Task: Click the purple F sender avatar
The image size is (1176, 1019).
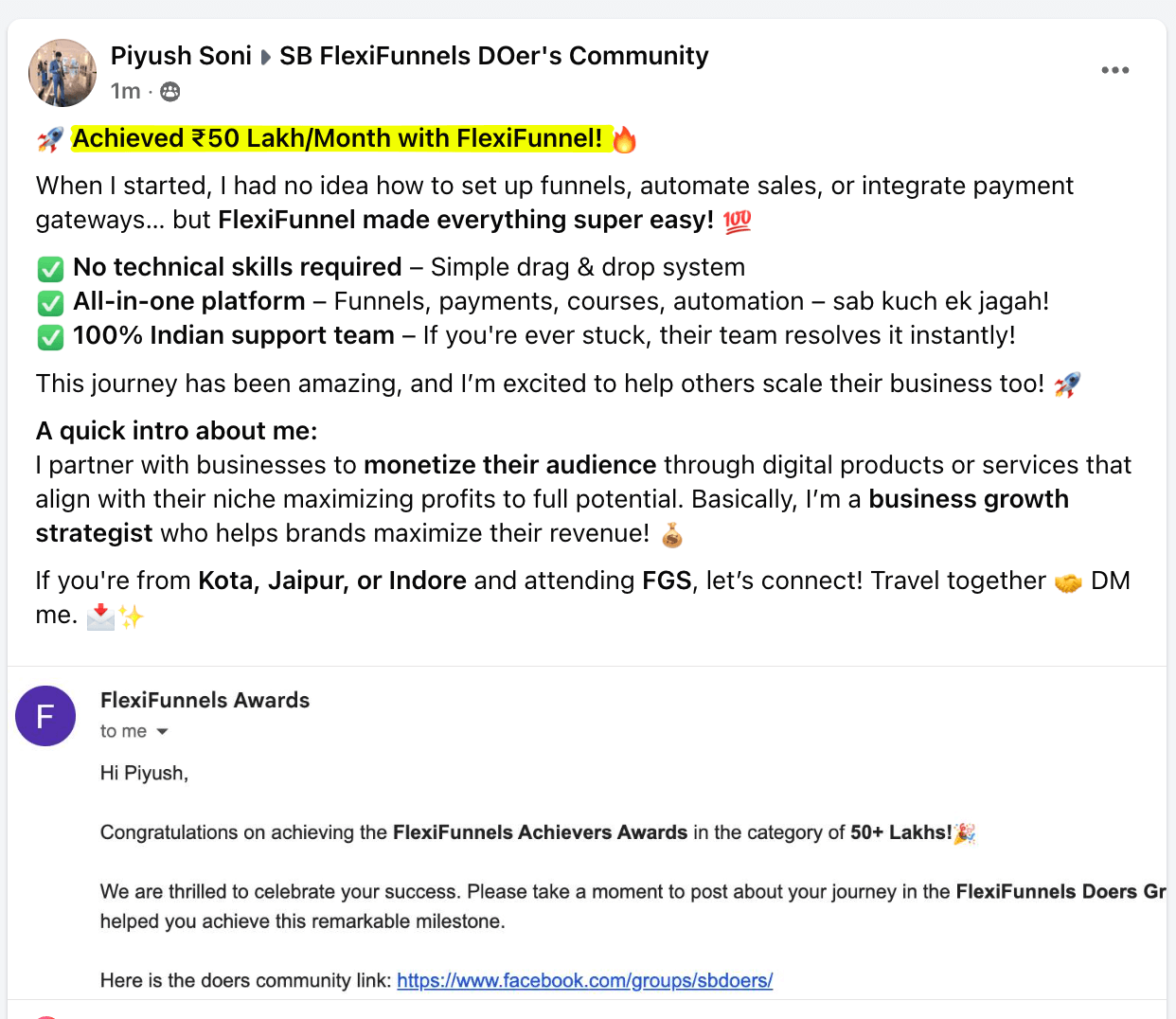Action: point(45,716)
